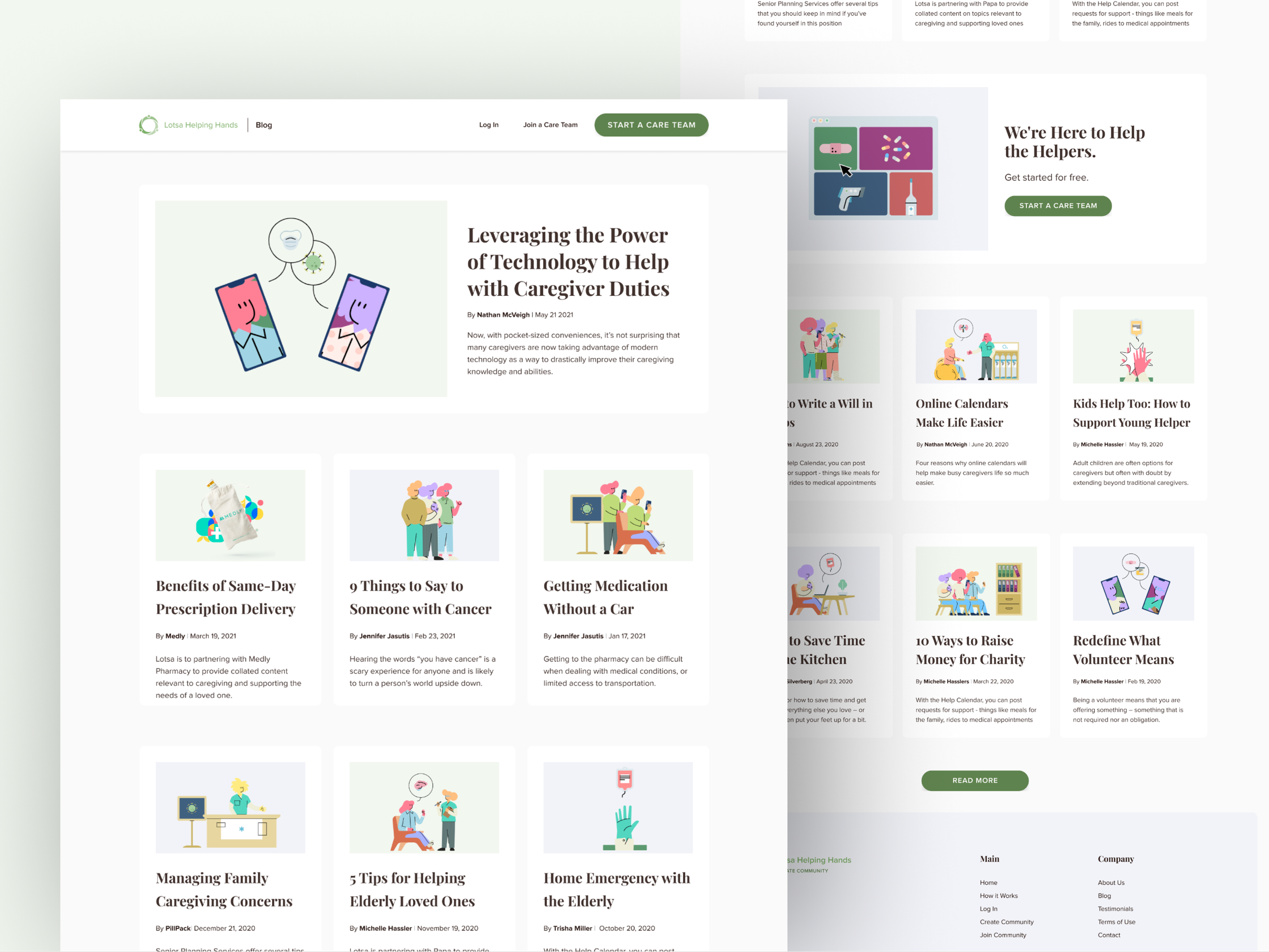Click the Lotsa Helping Hands circular logo
This screenshot has width=1269, height=952.
[149, 125]
